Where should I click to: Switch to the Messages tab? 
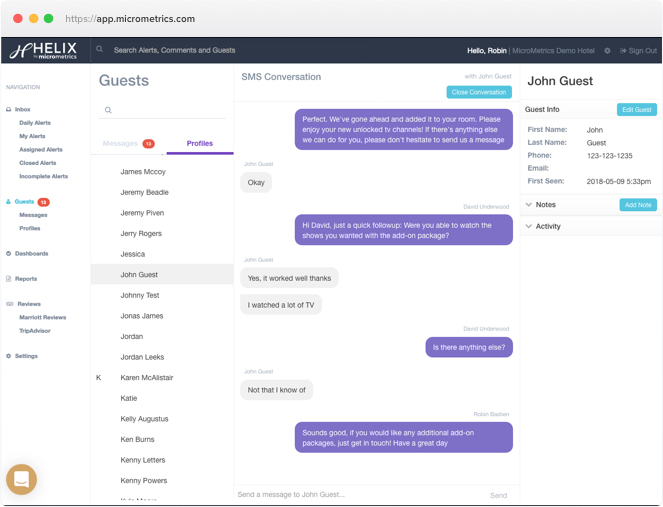click(x=121, y=144)
